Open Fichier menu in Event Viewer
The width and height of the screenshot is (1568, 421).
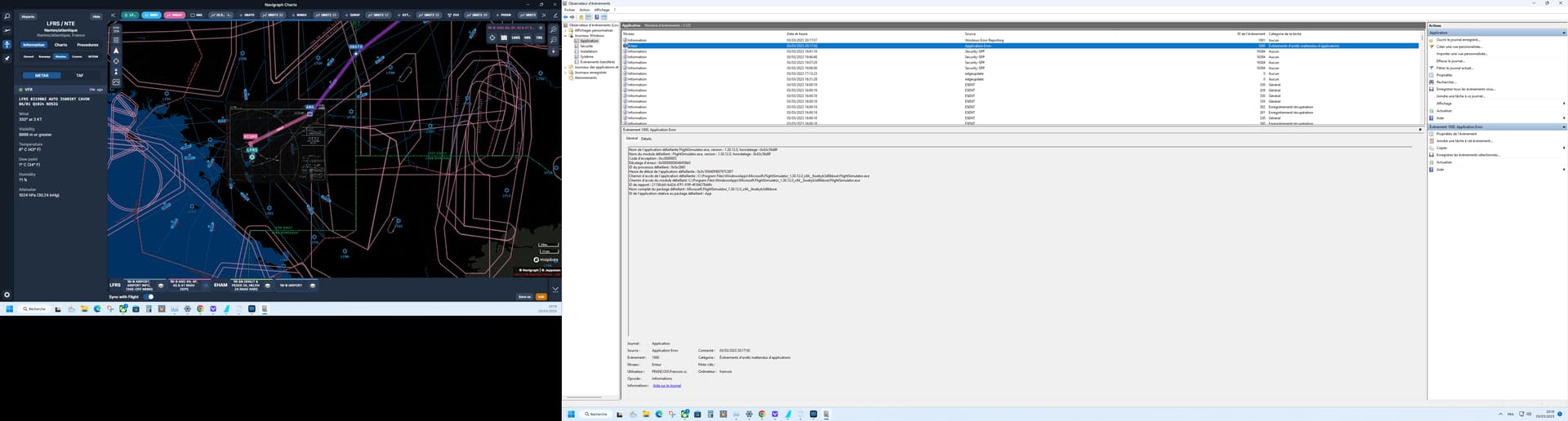coord(570,10)
